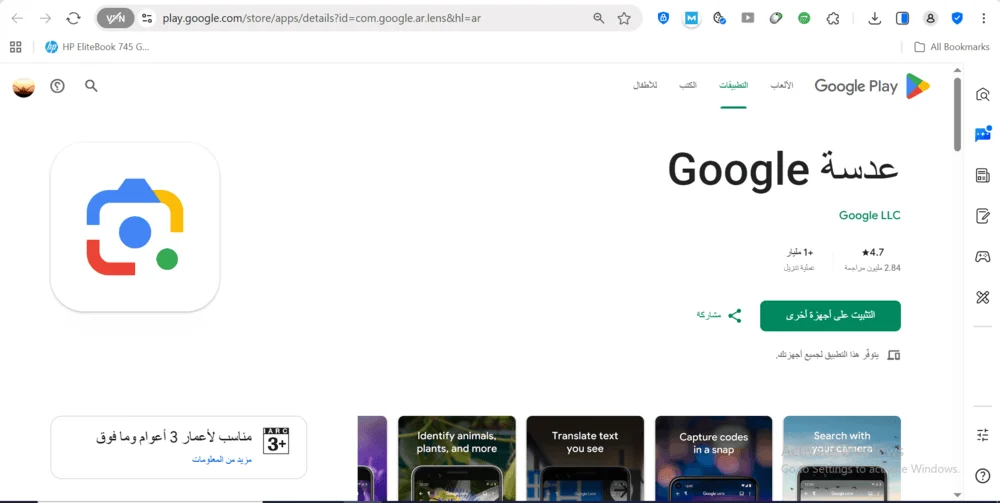Click the Google Play help icon
1000x503 pixels.
click(57, 85)
